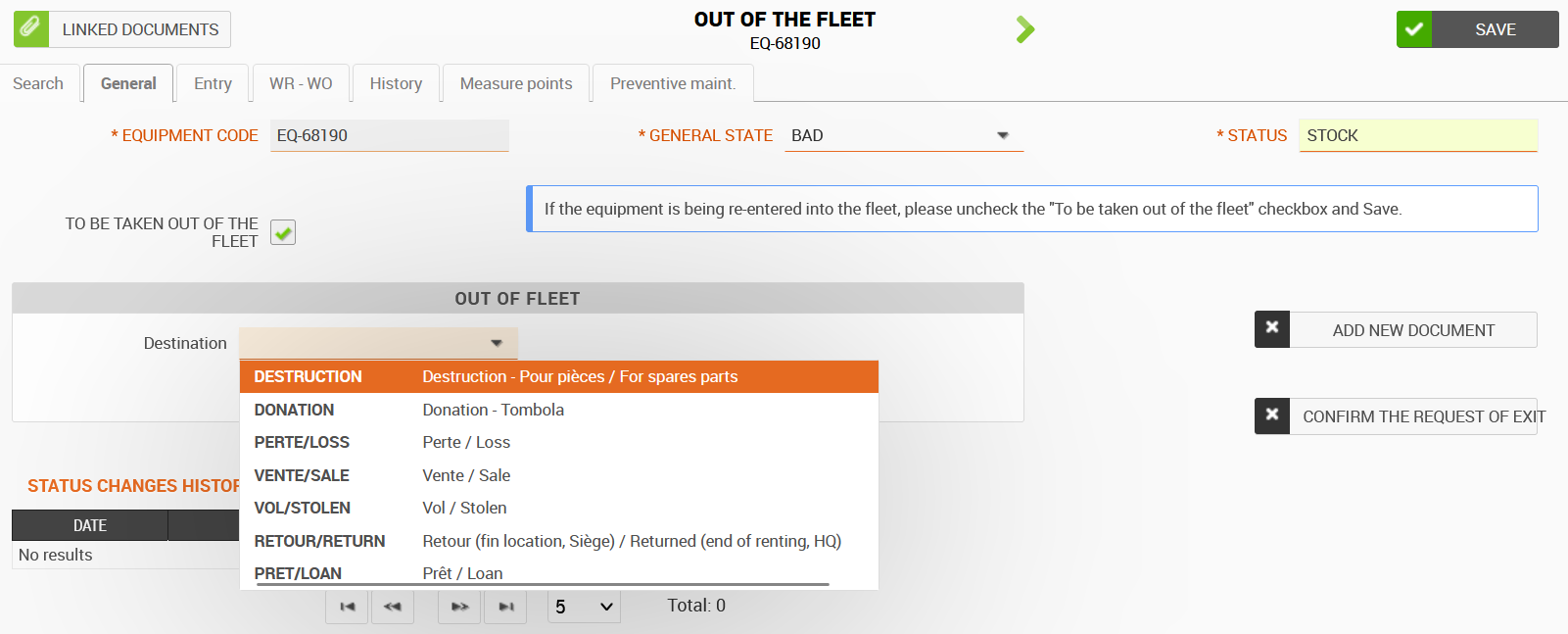Go to previous page of history table
The width and height of the screenshot is (1568, 634).
point(393,607)
